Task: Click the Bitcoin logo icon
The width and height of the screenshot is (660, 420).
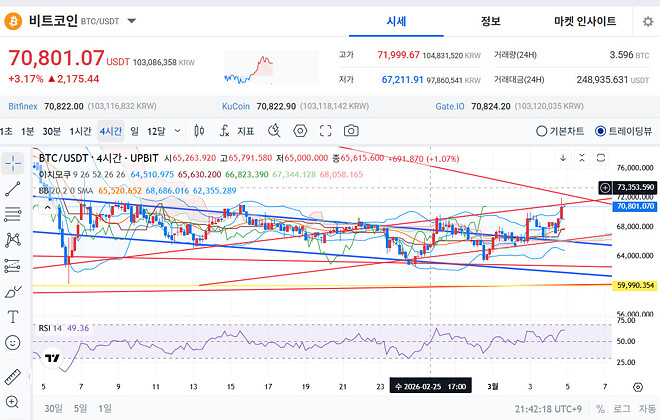Action: pyautogui.click(x=13, y=21)
